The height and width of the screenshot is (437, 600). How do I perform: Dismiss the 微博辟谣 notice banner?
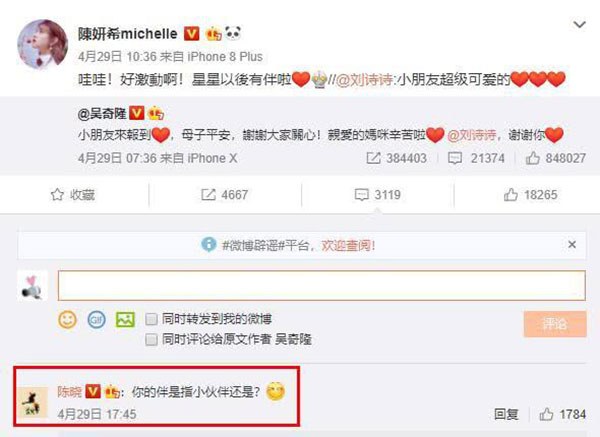(572, 245)
